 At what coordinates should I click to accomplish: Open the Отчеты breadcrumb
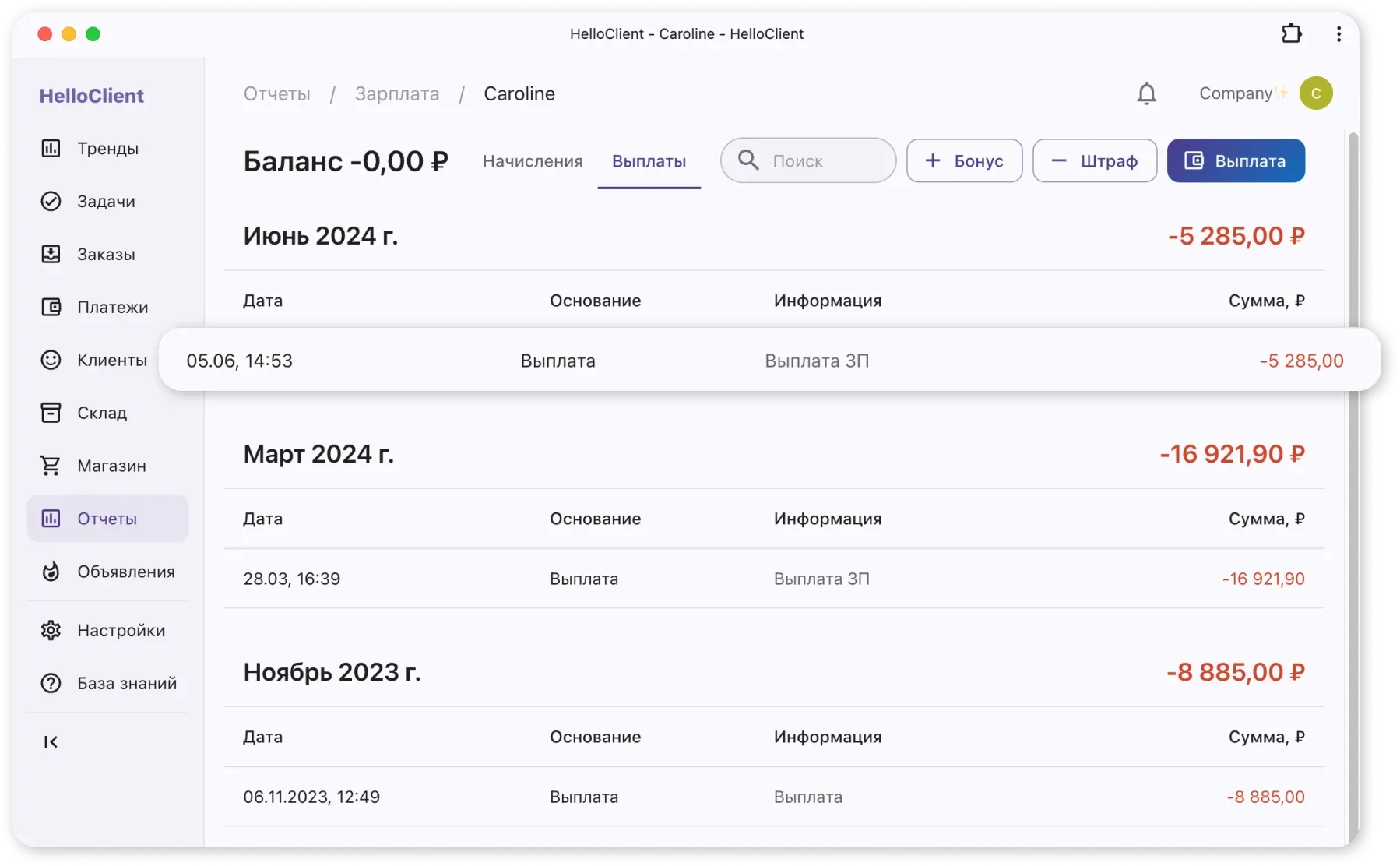[276, 93]
